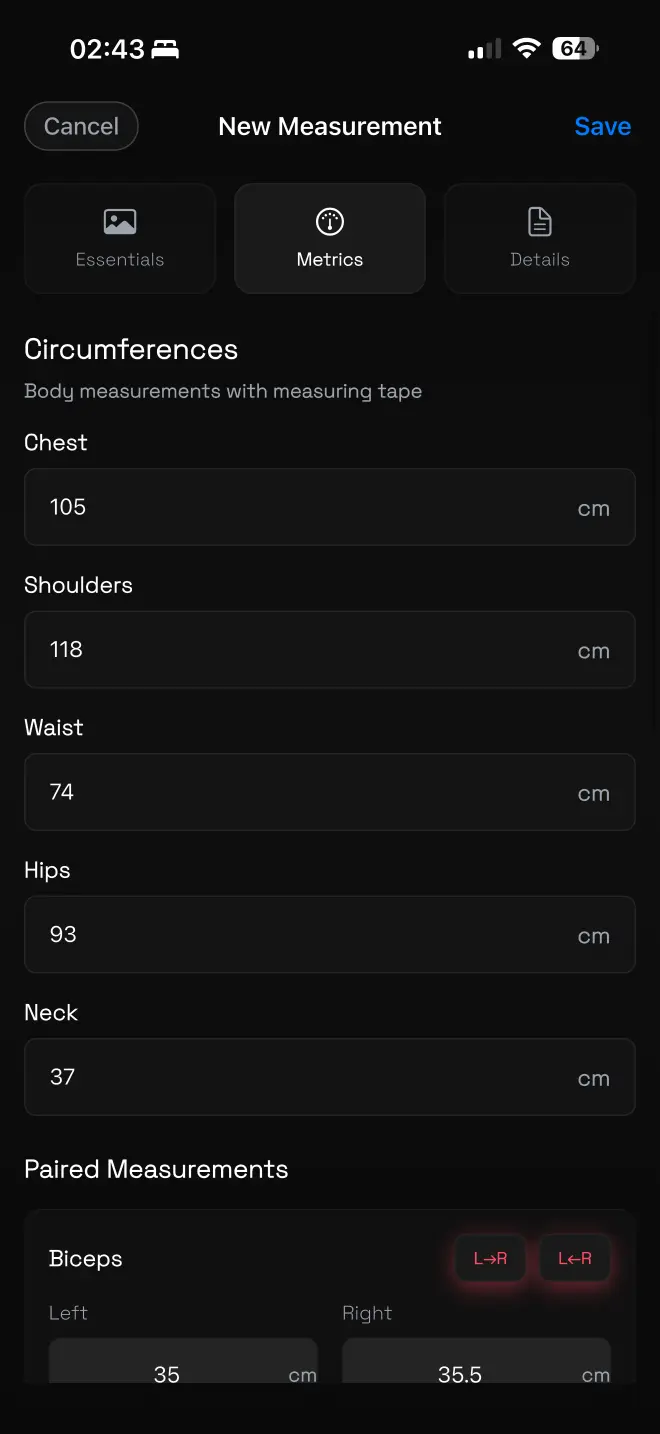The width and height of the screenshot is (660, 1434).
Task: Copy Biceps right value to left (L←R)
Action: [575, 1258]
